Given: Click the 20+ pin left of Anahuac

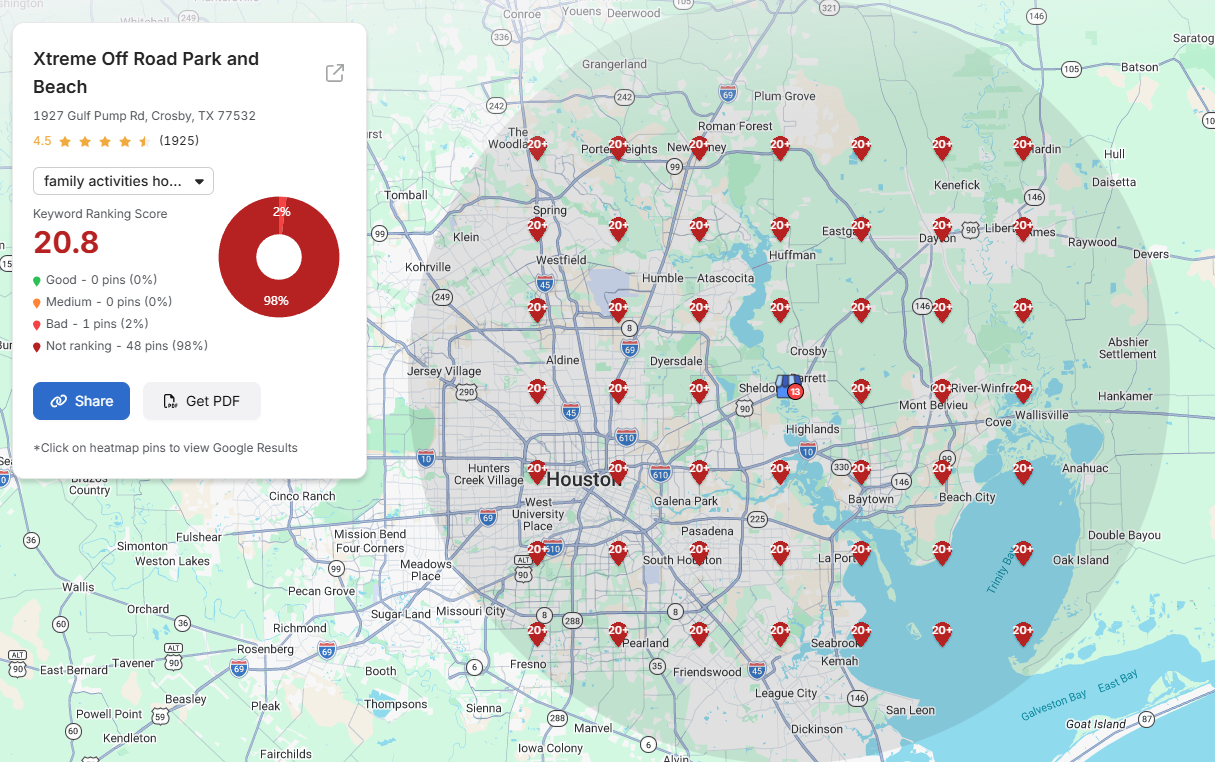Looking at the screenshot, I should point(1023,472).
